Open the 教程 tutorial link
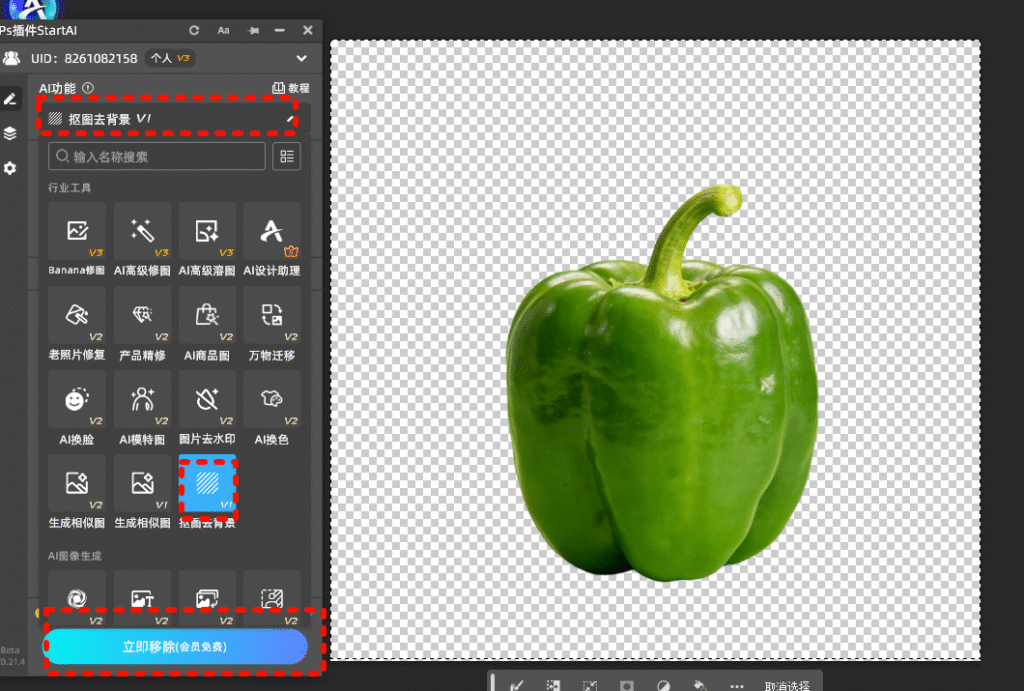The image size is (1024, 691). (x=291, y=88)
